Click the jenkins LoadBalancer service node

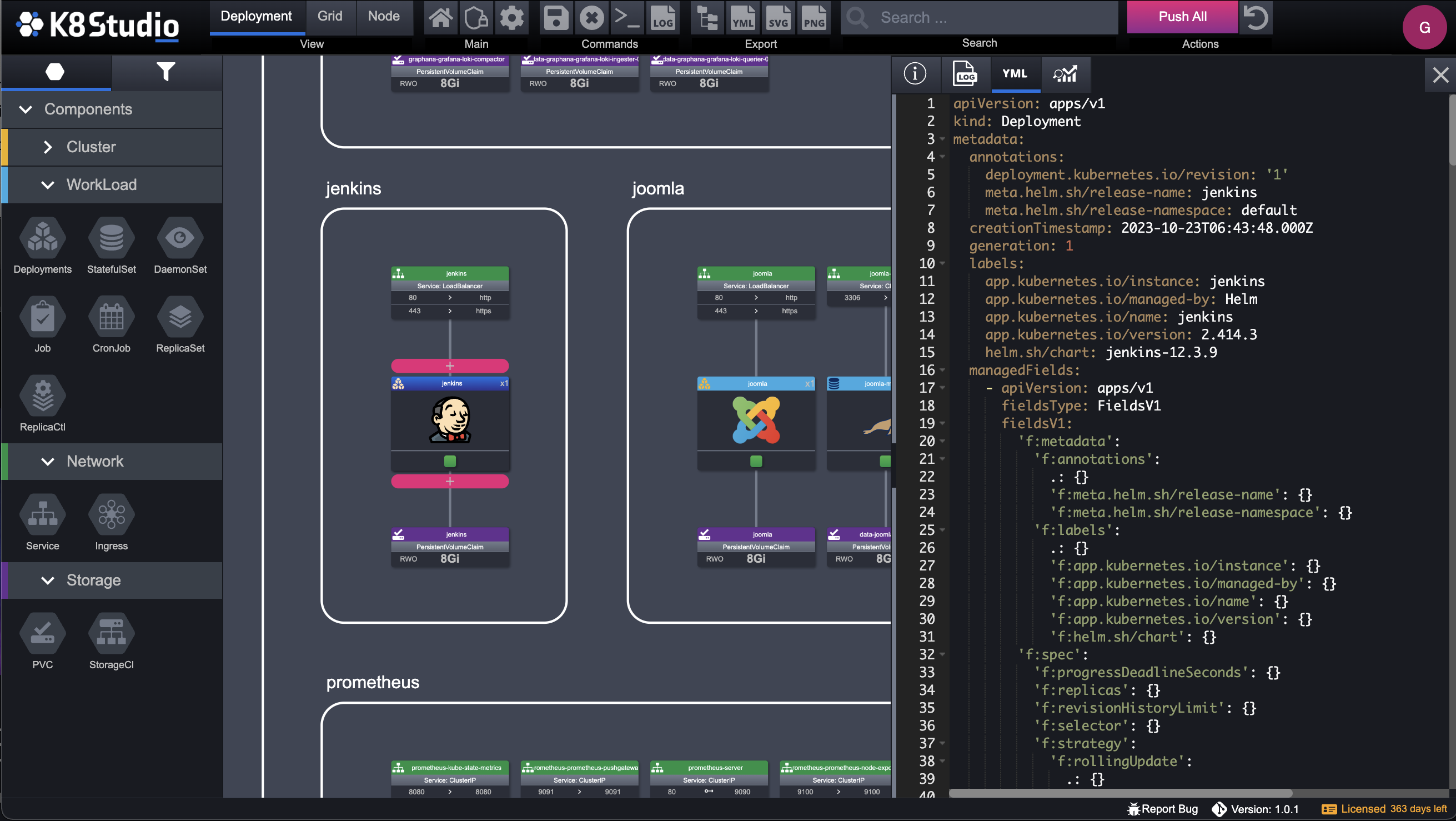pyautogui.click(x=450, y=293)
